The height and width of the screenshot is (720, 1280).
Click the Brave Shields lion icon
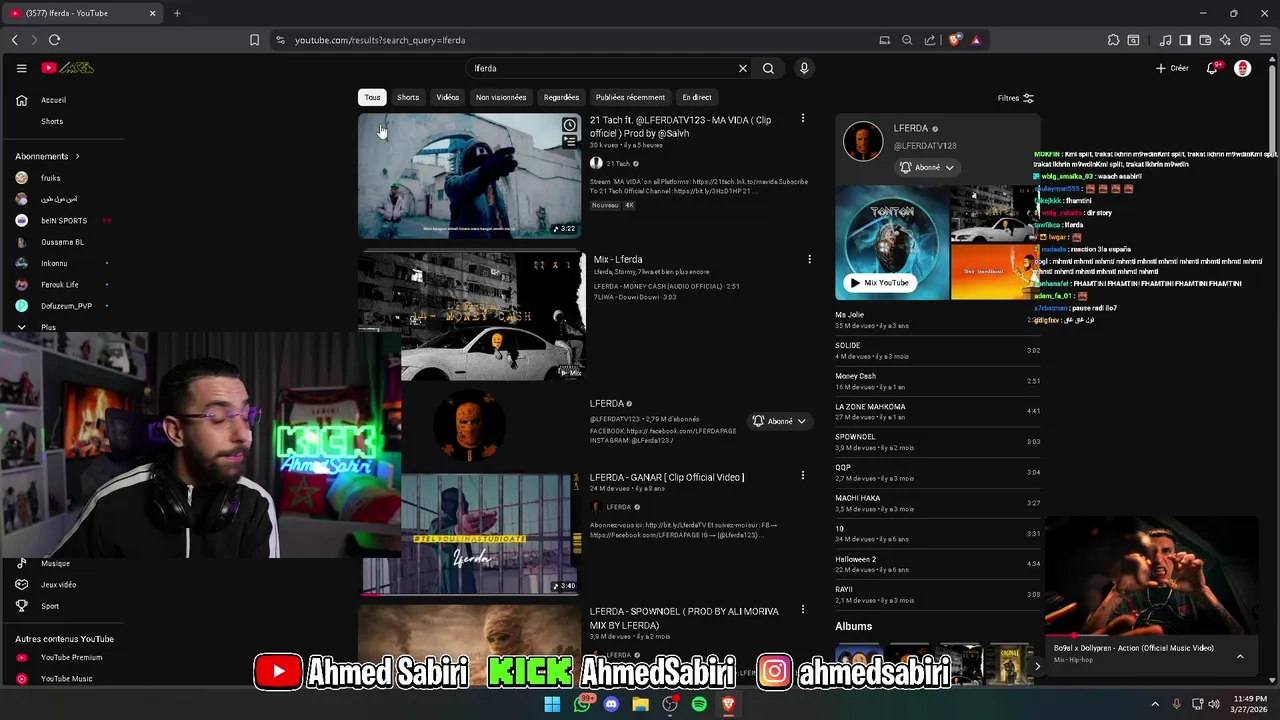click(x=955, y=40)
